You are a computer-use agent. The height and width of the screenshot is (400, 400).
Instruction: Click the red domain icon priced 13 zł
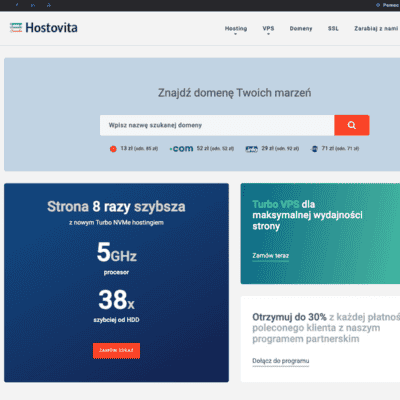(x=113, y=149)
